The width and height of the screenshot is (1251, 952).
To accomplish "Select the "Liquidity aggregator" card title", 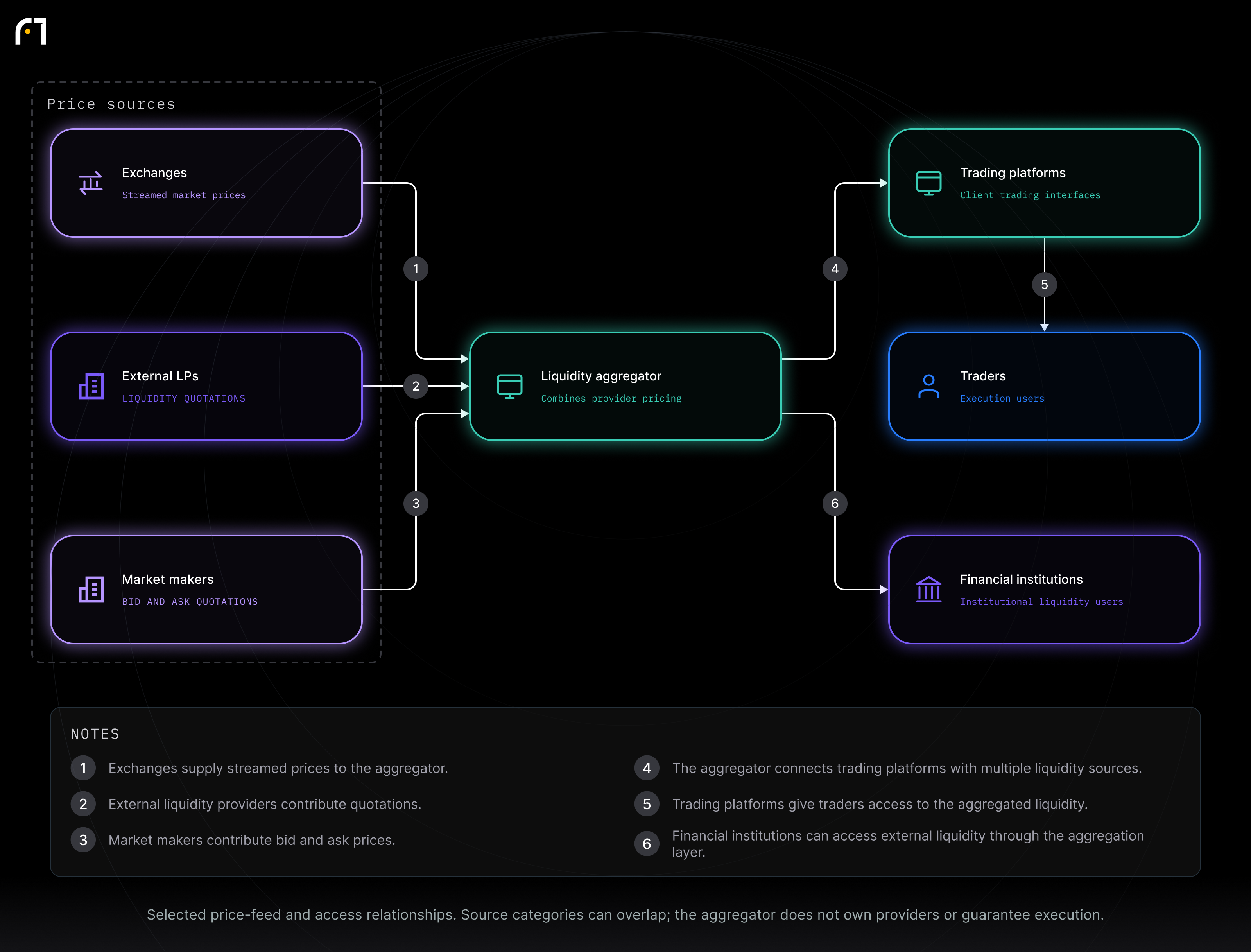I will tap(600, 376).
